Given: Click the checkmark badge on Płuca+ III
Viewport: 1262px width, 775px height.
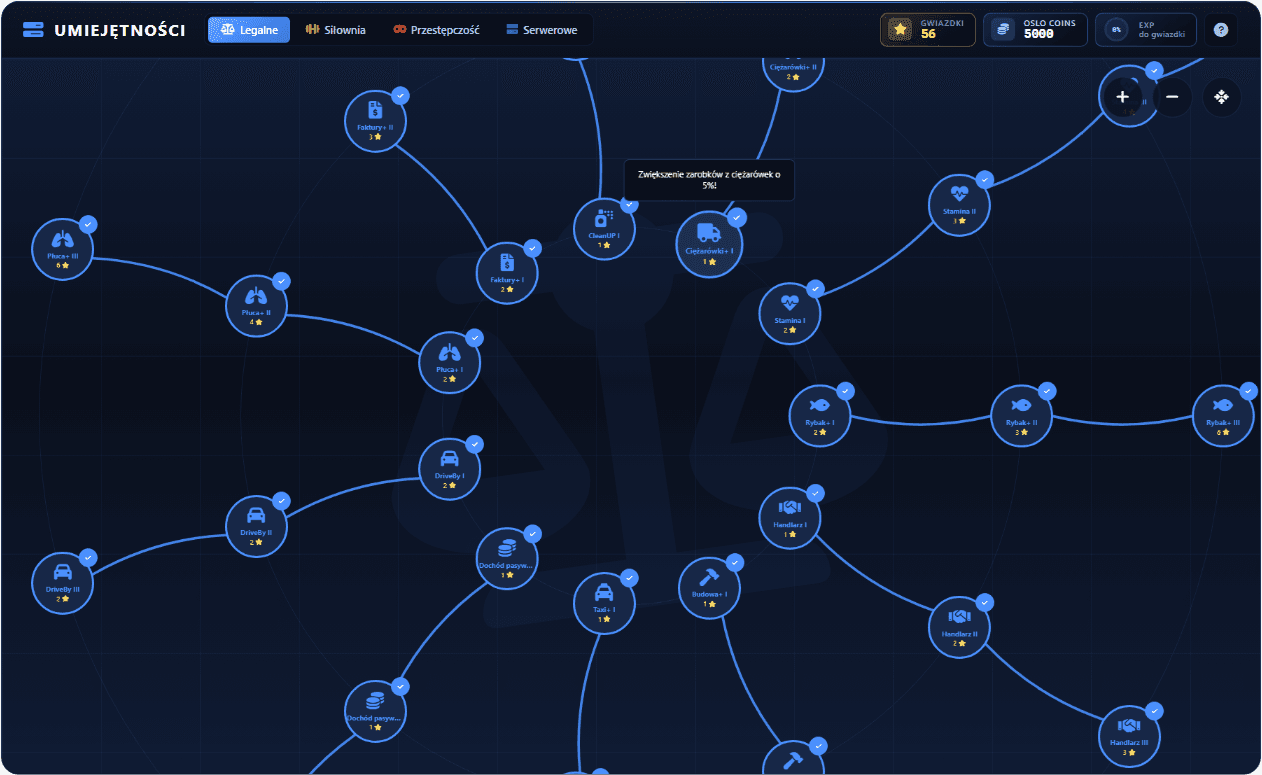Looking at the screenshot, I should coord(87,224).
